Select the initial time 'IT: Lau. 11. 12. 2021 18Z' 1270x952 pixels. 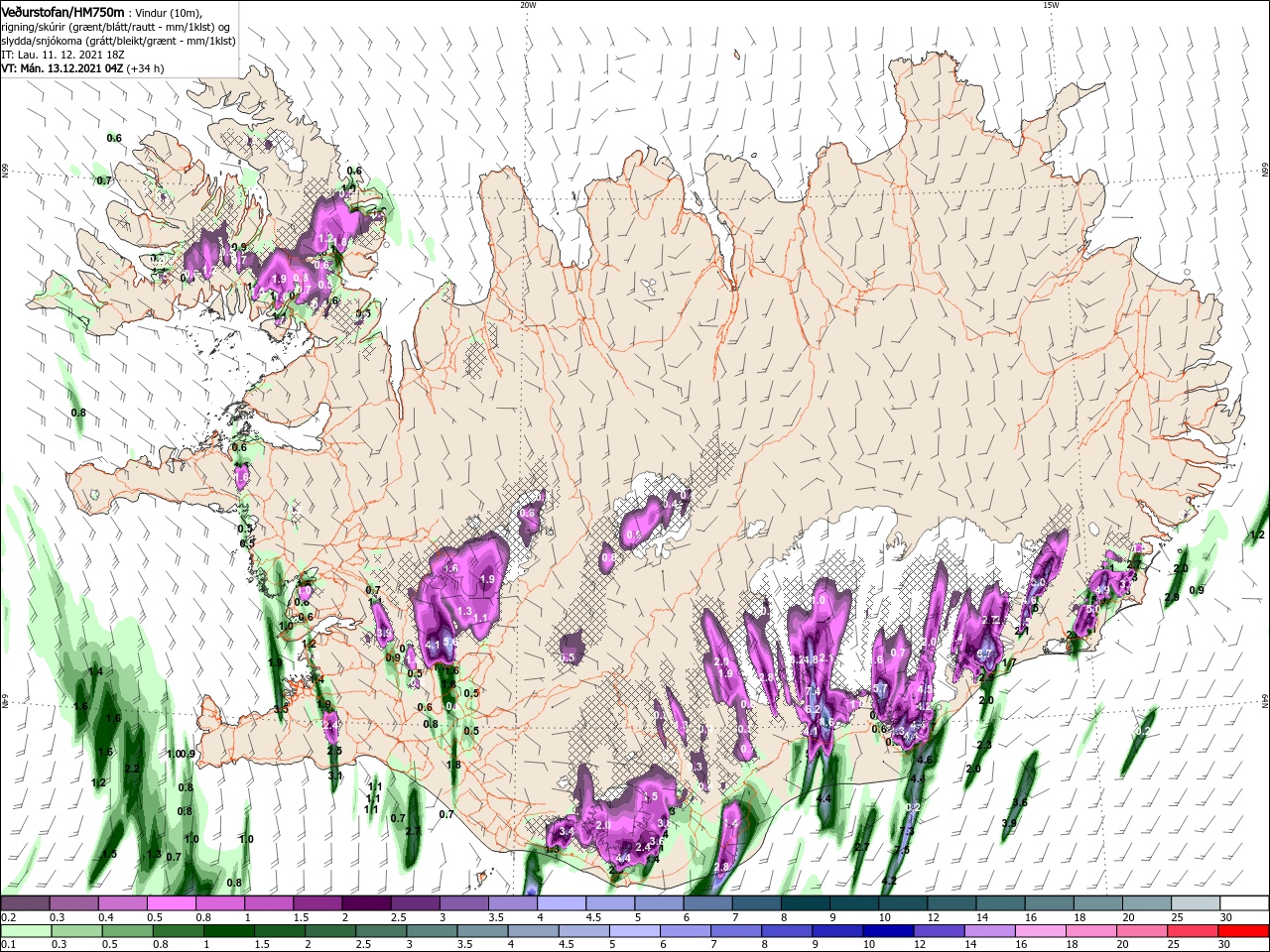point(63,55)
